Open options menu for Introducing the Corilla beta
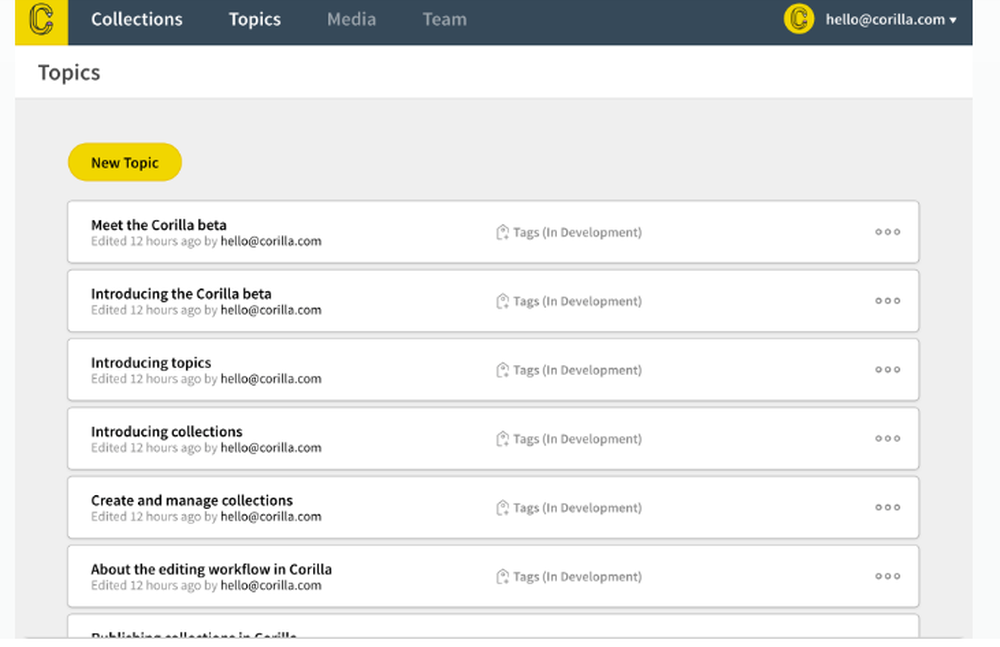Viewport: 1000px width, 647px height. point(888,301)
